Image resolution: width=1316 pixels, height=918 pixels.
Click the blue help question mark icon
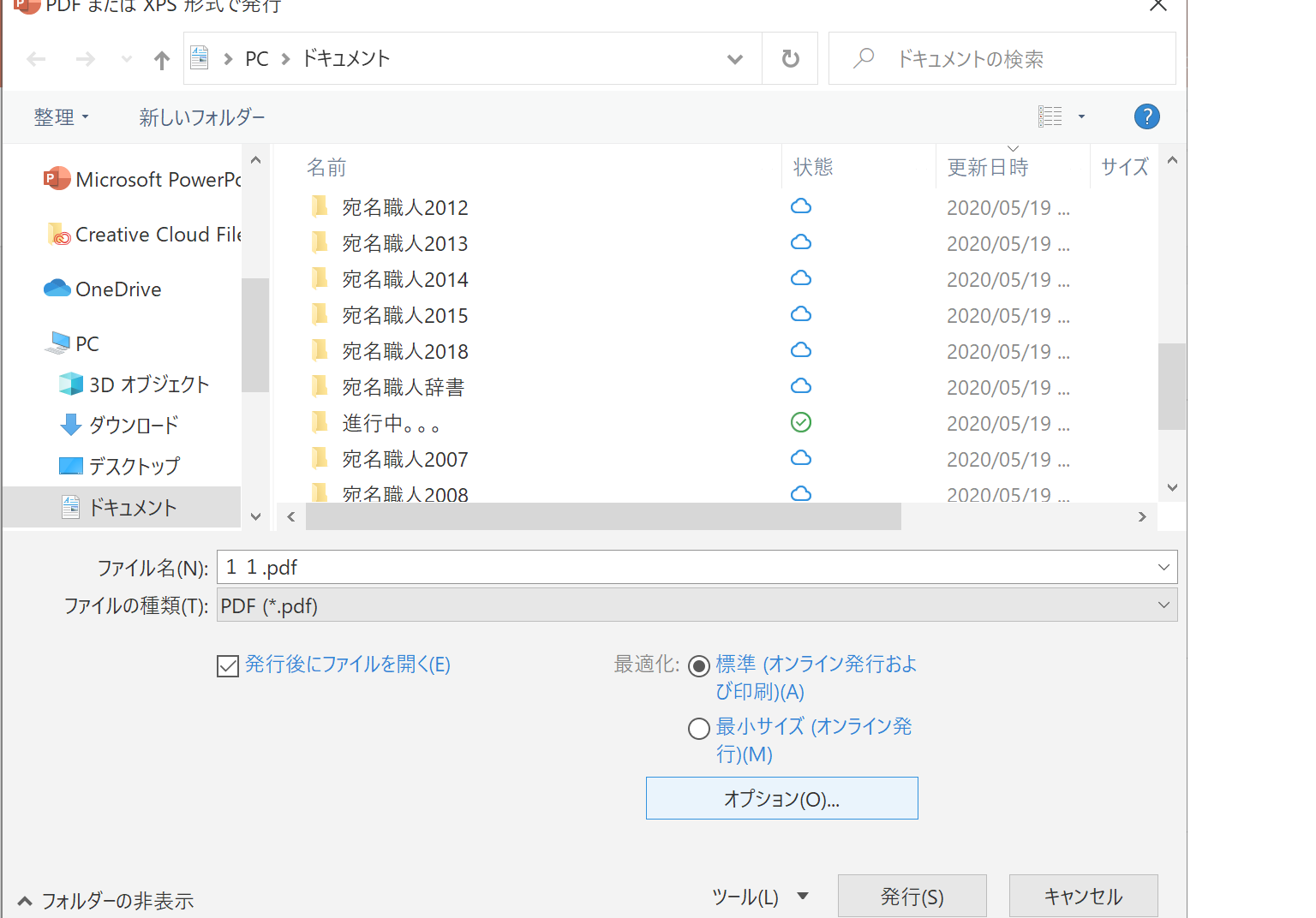click(1146, 116)
